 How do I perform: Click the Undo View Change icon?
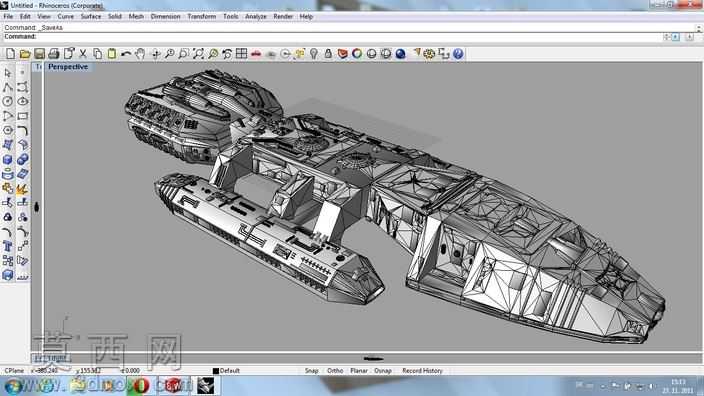coord(227,54)
